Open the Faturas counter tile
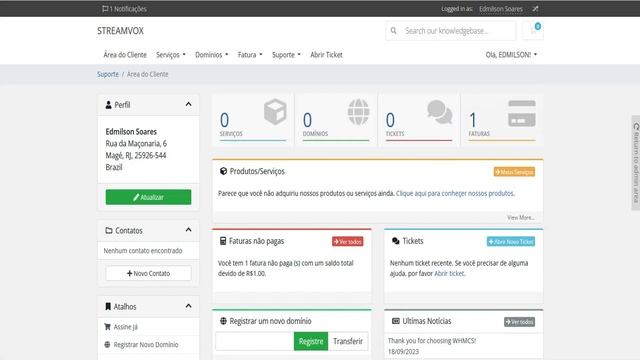 point(502,119)
